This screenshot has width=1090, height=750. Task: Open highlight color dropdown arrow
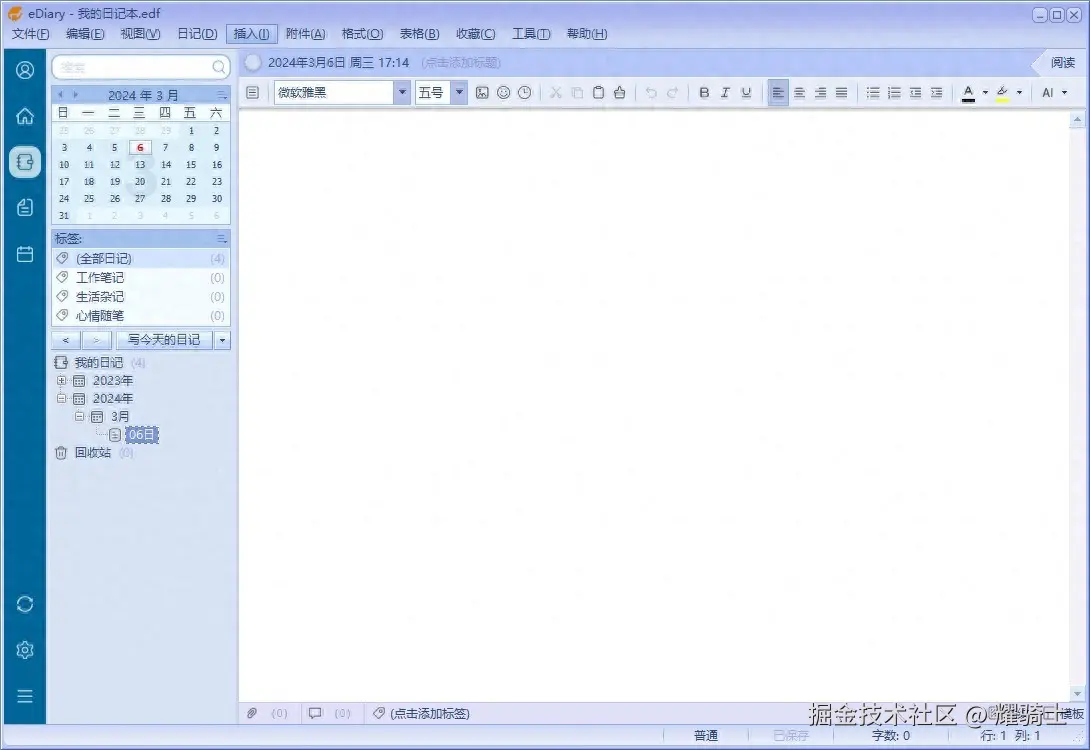pos(1019,92)
